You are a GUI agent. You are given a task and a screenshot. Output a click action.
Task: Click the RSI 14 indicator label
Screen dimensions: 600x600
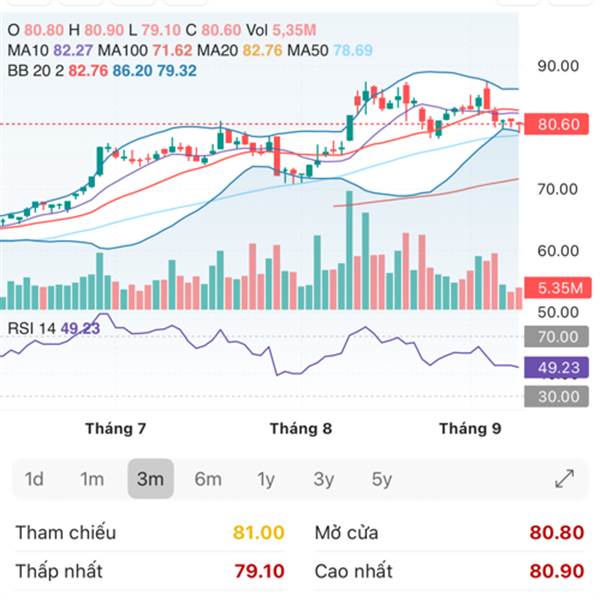pyautogui.click(x=32, y=328)
